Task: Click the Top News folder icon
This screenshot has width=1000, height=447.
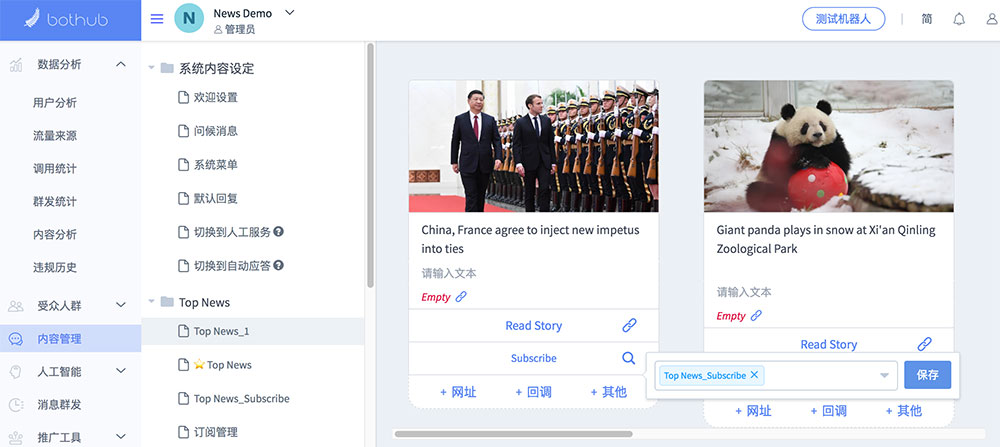Action: [167, 302]
